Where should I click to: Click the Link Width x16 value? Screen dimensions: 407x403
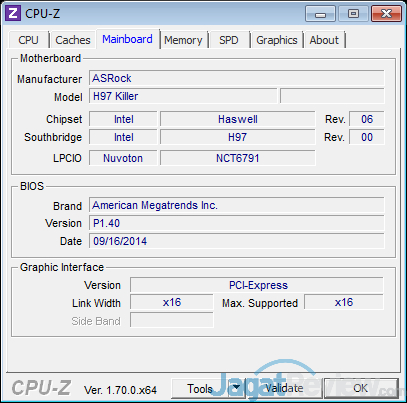pyautogui.click(x=172, y=303)
